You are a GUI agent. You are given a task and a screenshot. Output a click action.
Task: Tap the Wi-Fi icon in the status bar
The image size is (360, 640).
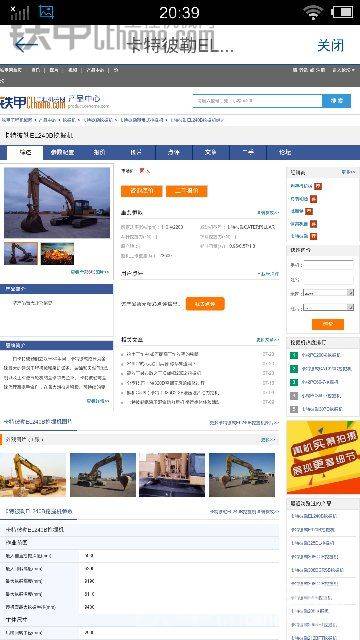(x=313, y=12)
